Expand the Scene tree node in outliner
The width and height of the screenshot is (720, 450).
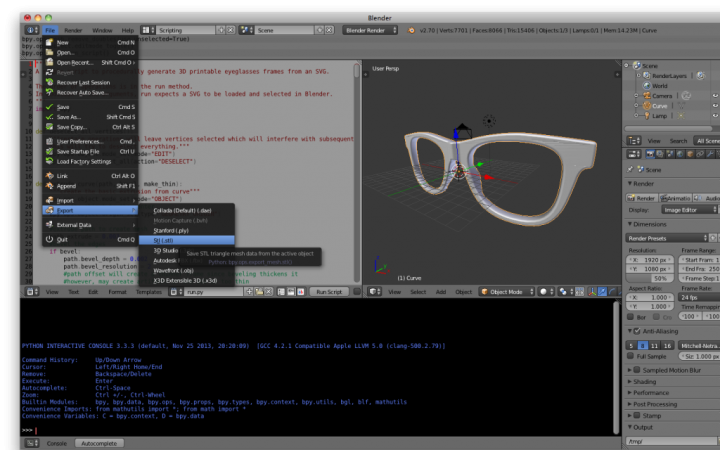626,66
